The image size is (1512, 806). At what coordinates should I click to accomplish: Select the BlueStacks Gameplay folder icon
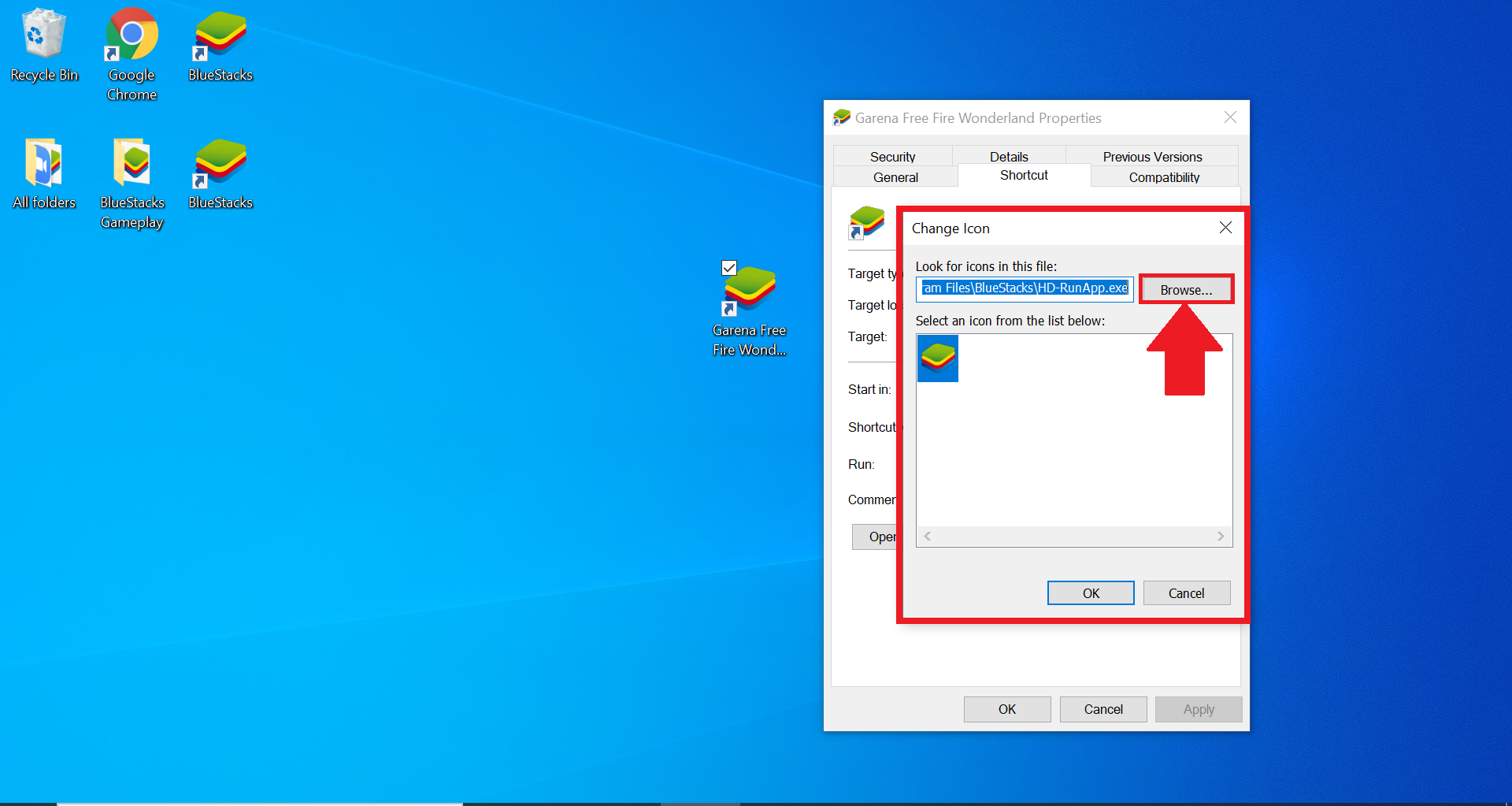click(132, 184)
